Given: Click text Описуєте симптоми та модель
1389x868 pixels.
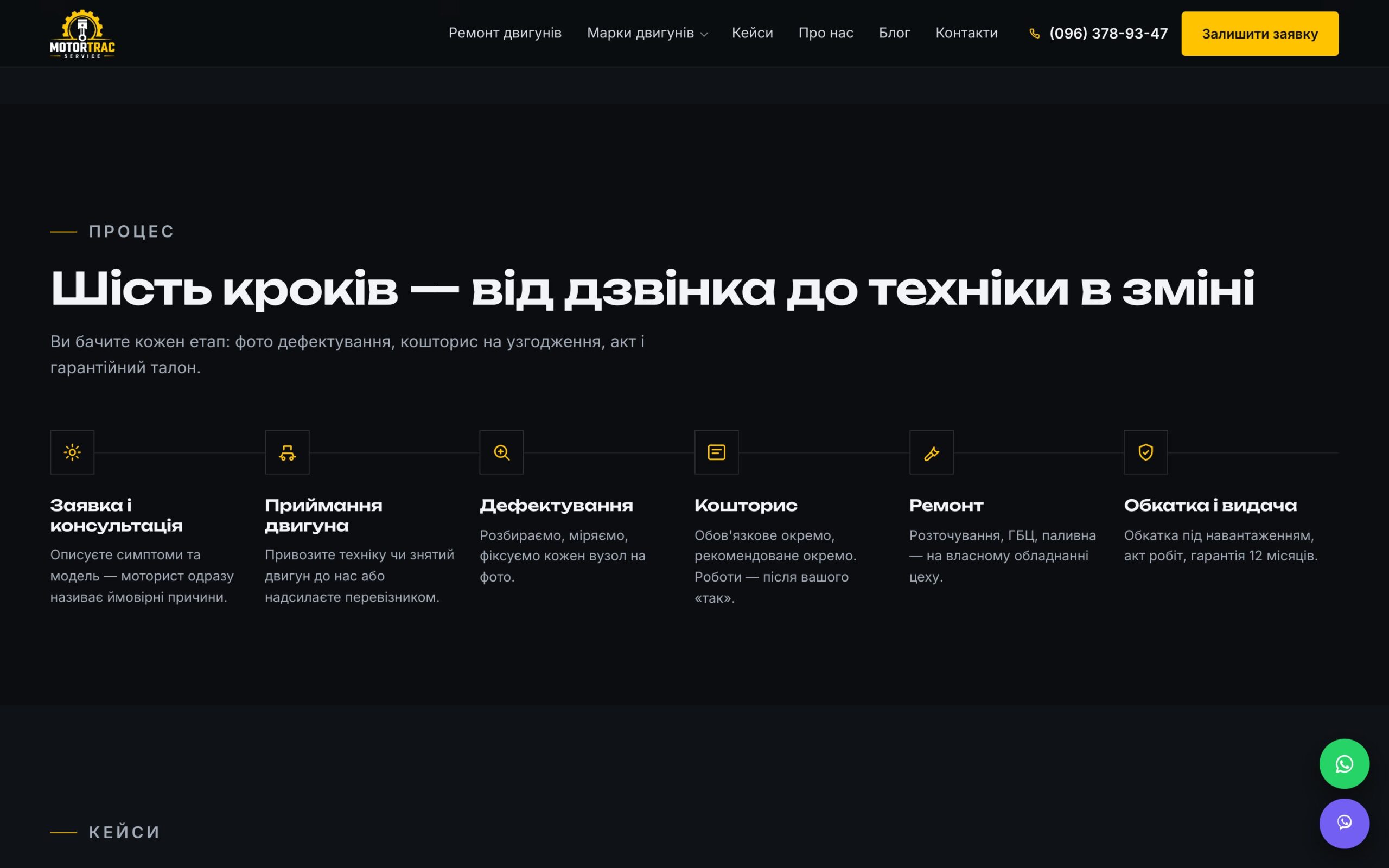Looking at the screenshot, I should tap(142, 576).
